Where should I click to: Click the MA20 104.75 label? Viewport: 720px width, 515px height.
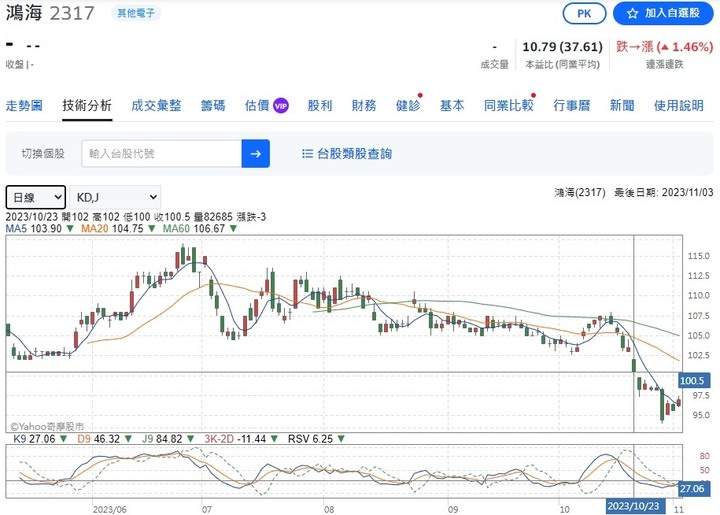click(112, 229)
